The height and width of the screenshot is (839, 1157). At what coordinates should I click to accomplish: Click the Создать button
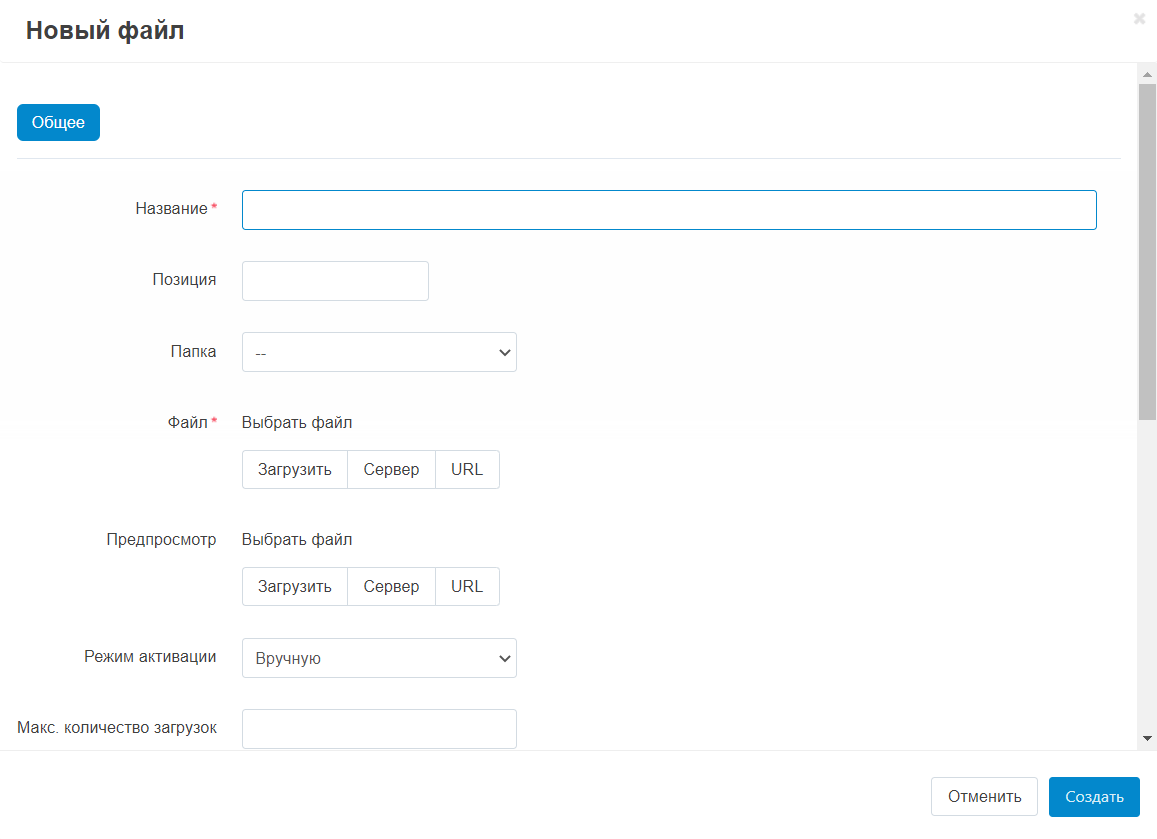click(x=1094, y=797)
